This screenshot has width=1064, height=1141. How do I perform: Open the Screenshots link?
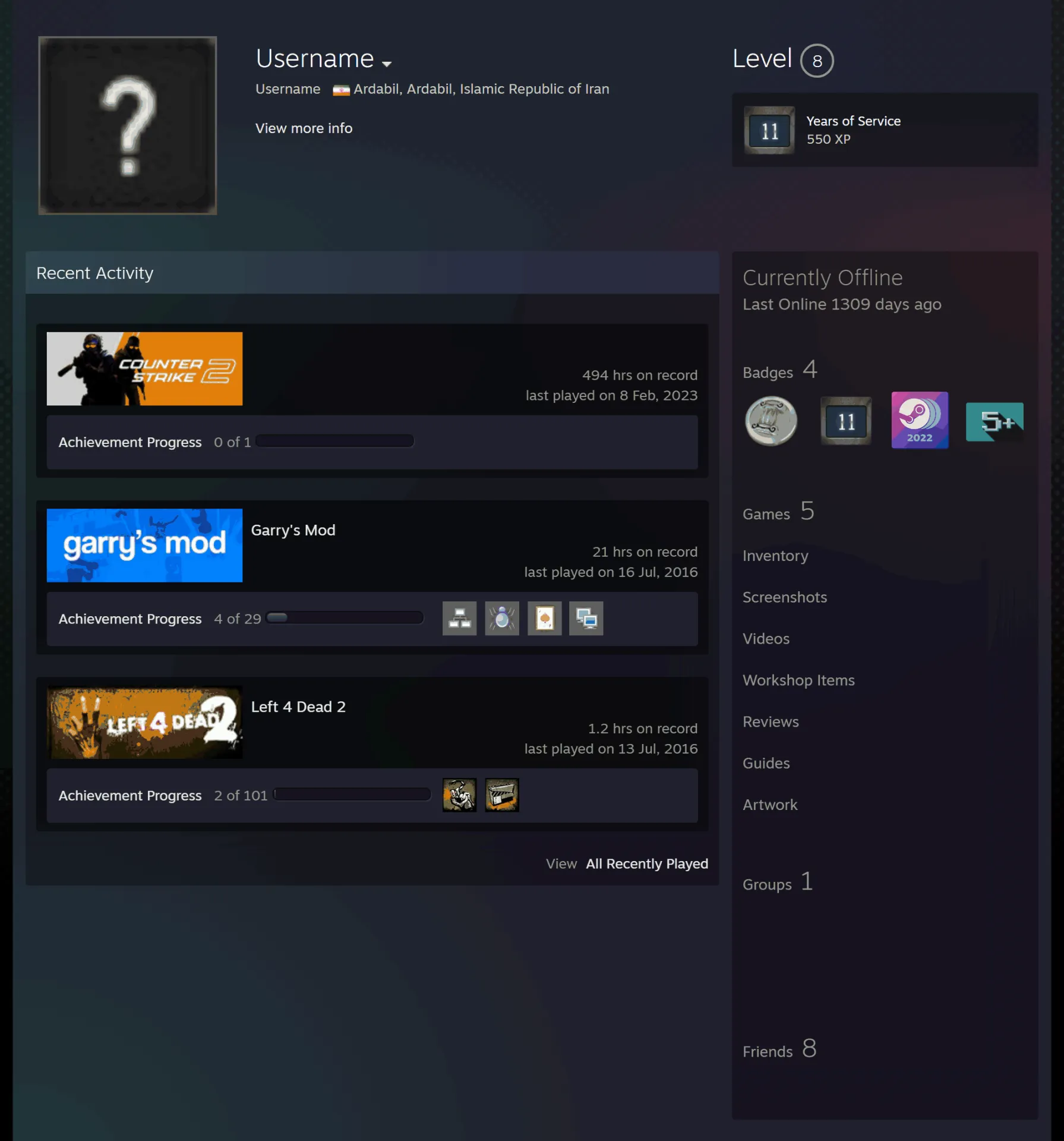784,597
